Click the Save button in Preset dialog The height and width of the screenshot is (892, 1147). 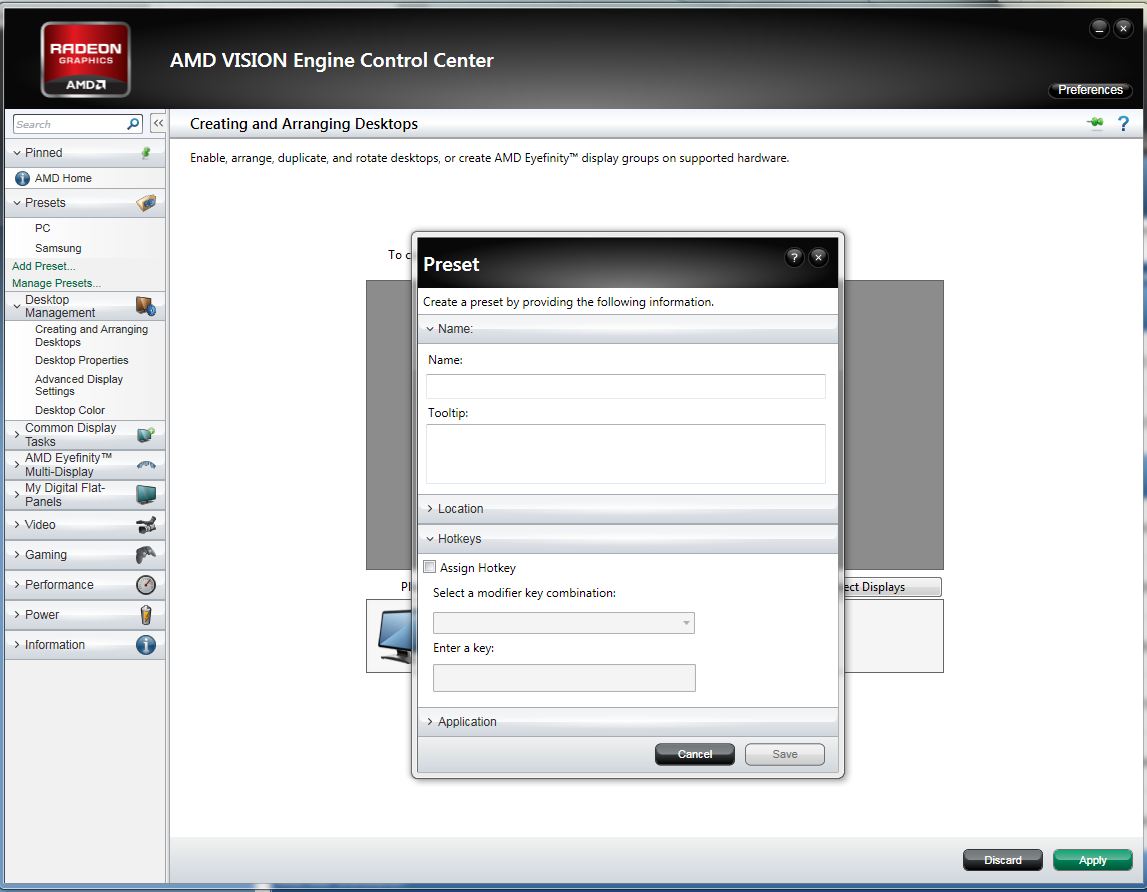coord(784,754)
